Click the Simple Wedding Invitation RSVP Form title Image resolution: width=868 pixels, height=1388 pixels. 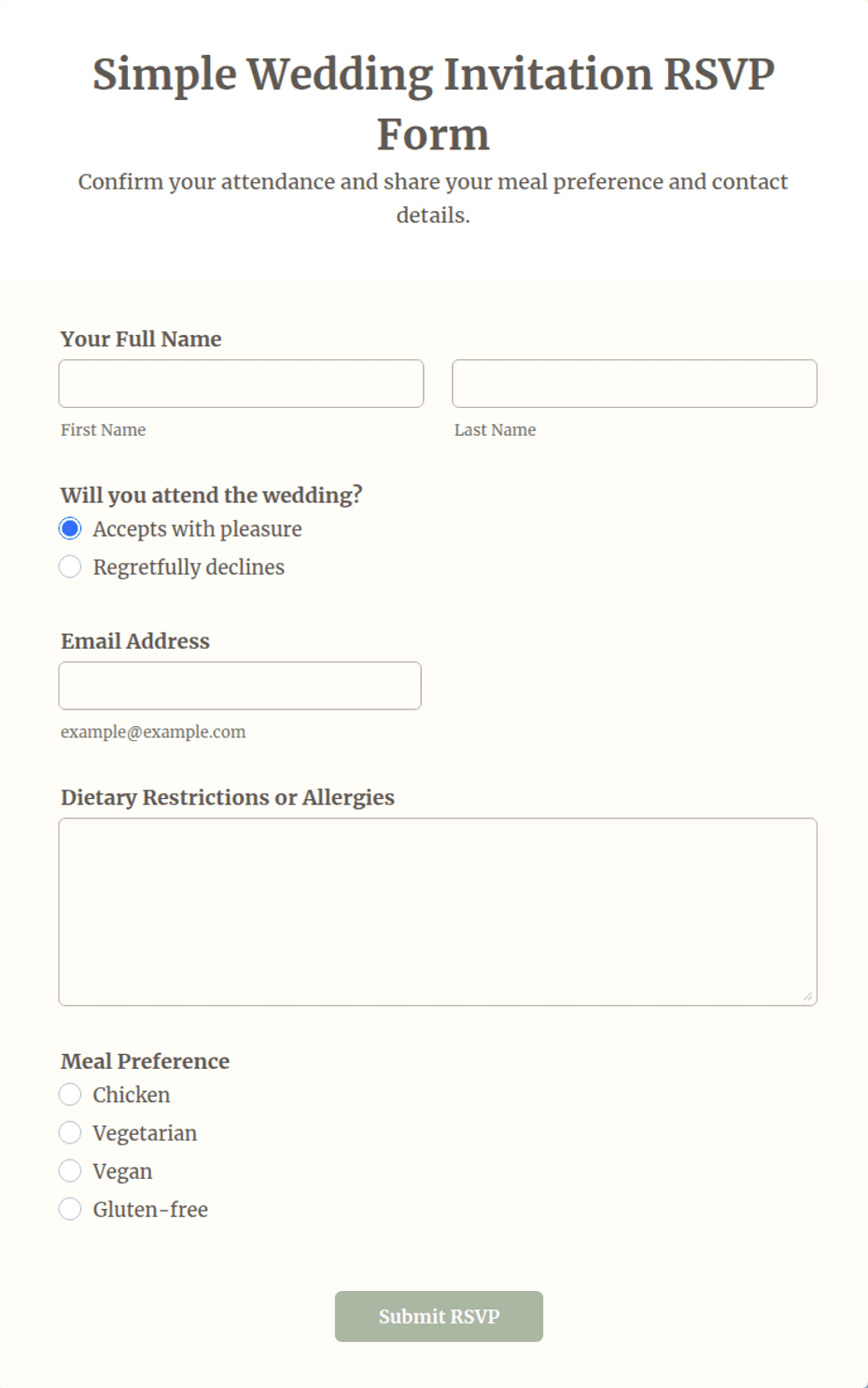433,104
